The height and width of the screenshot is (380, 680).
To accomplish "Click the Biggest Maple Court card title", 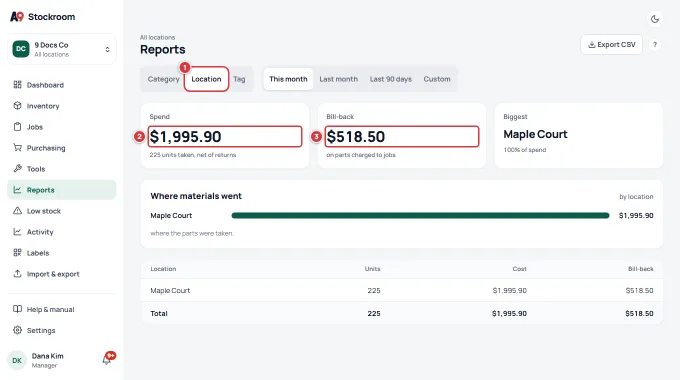I will point(535,134).
